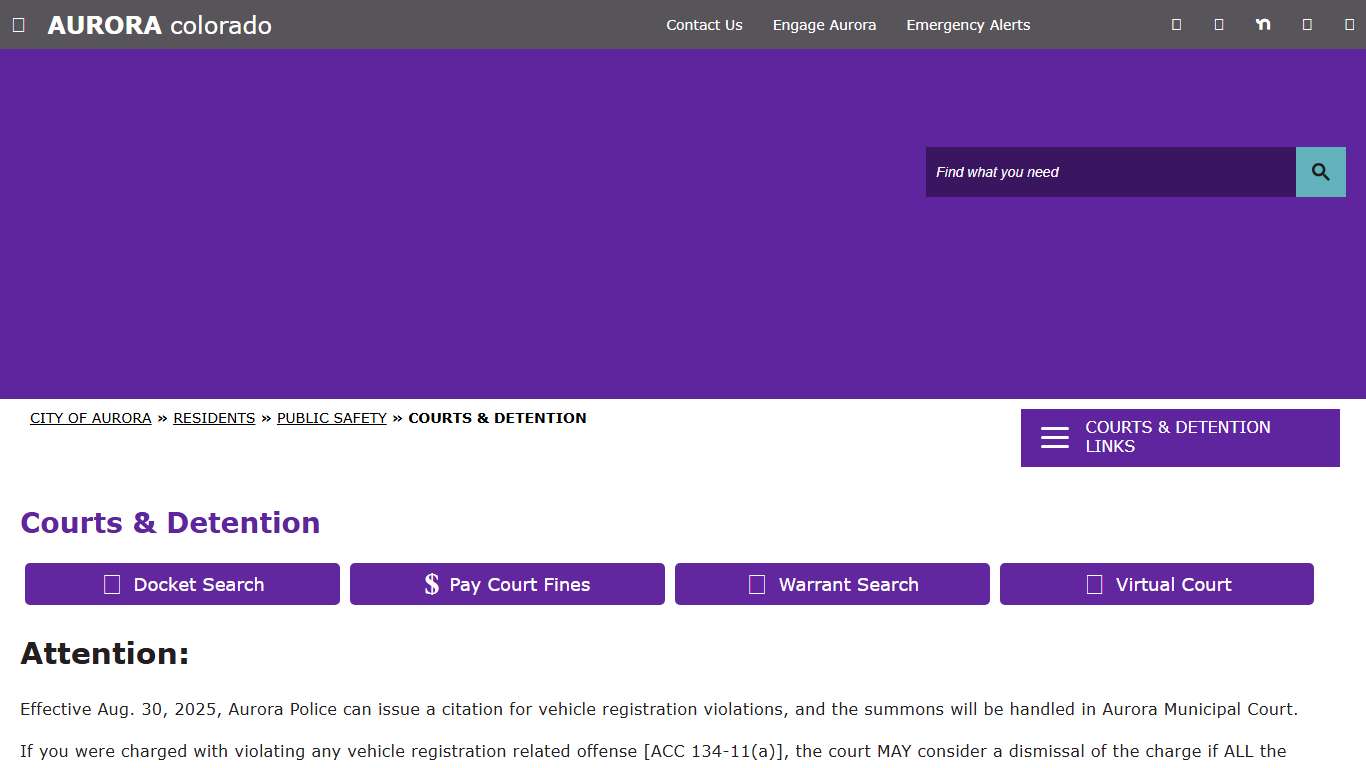
Task: Click the leftmost social icon in the header
Action: 1176,25
